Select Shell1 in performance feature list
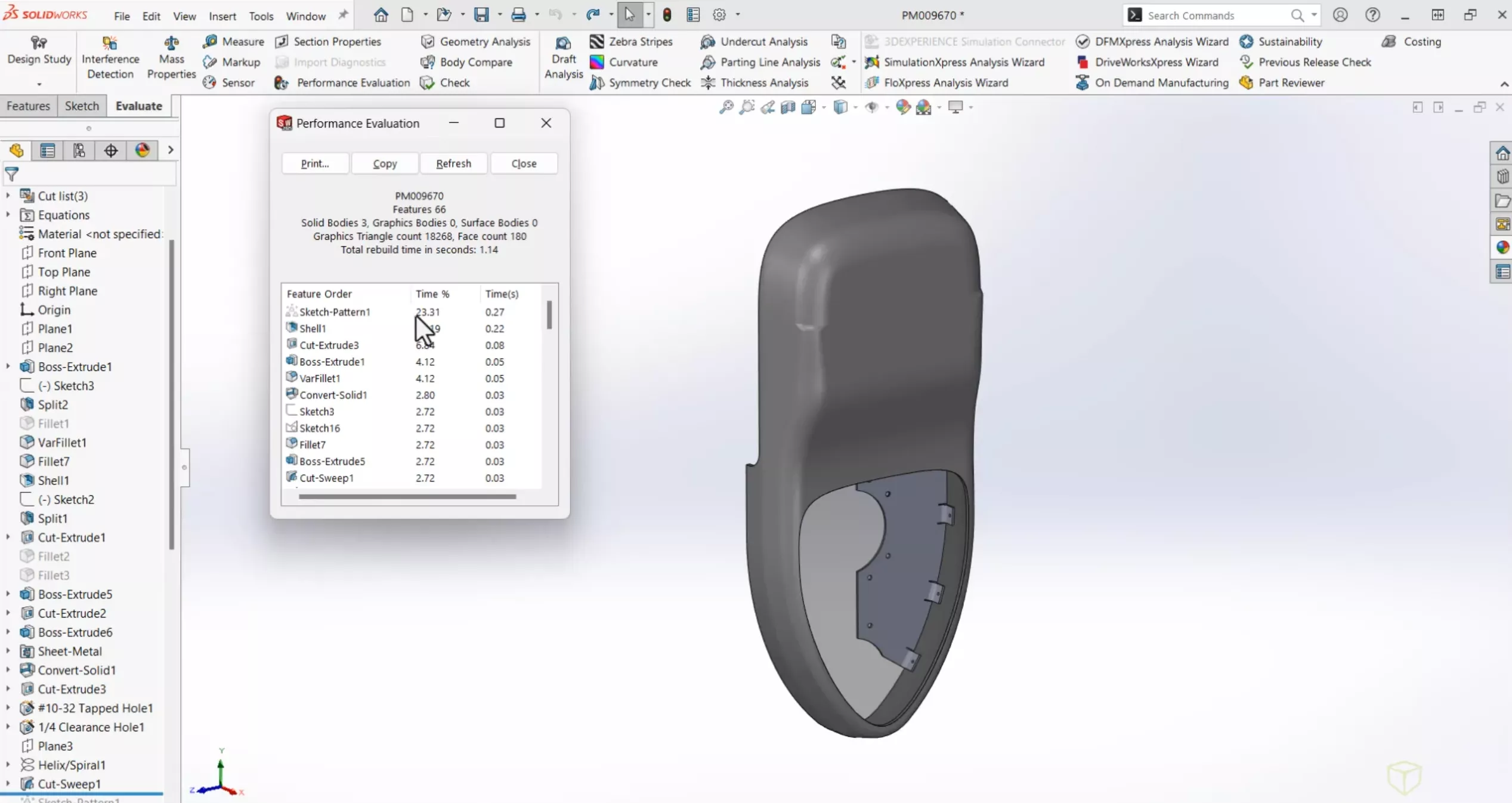This screenshot has width=1512, height=803. [x=312, y=328]
